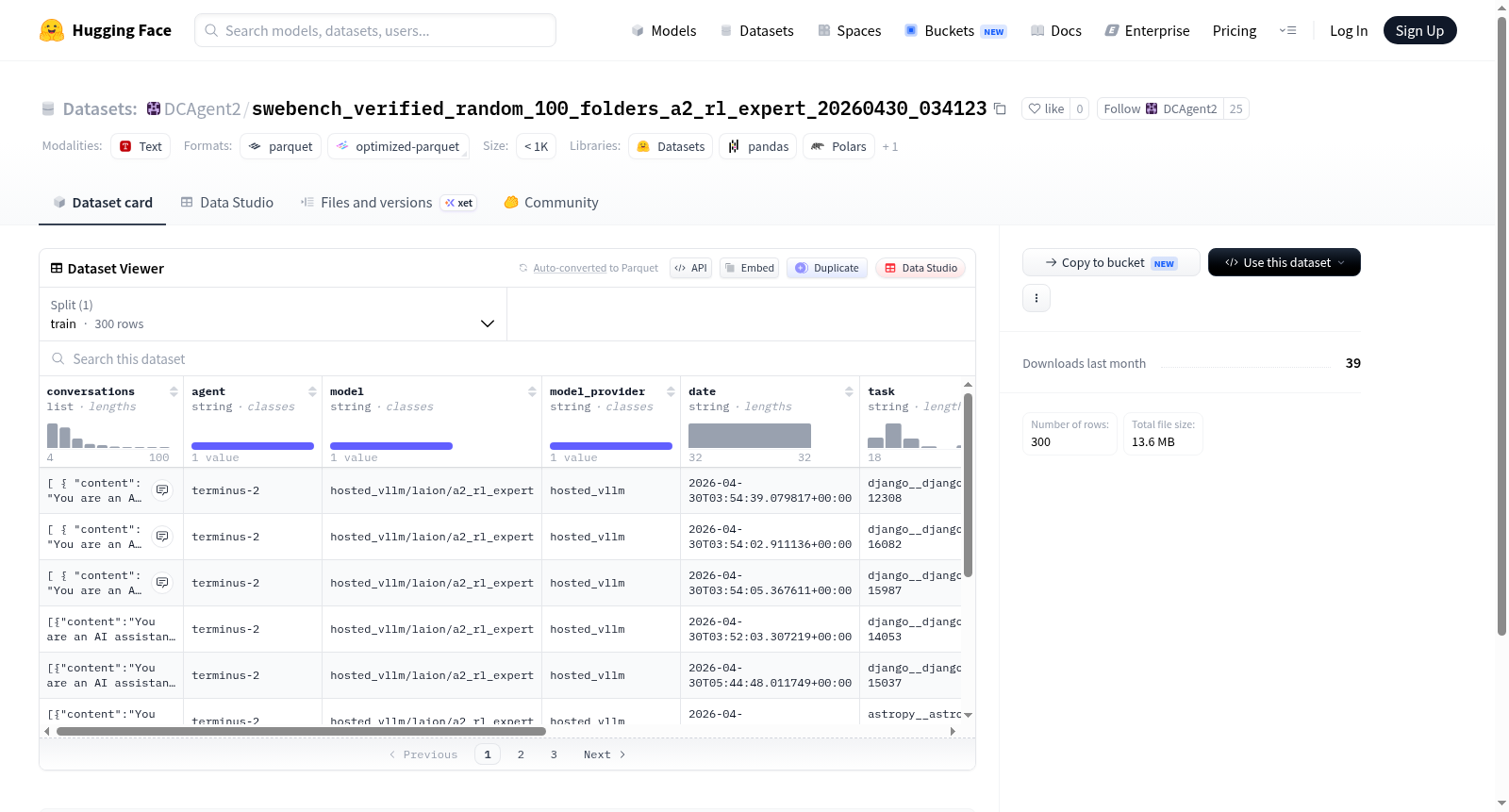
Task: Select the Polars library tag
Action: click(x=838, y=146)
